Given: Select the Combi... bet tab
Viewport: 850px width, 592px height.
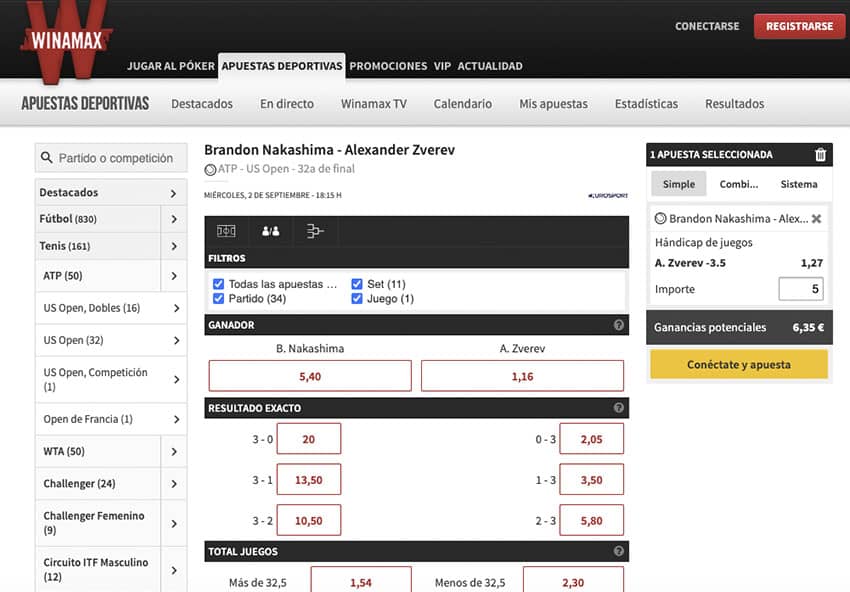Looking at the screenshot, I should click(x=739, y=184).
